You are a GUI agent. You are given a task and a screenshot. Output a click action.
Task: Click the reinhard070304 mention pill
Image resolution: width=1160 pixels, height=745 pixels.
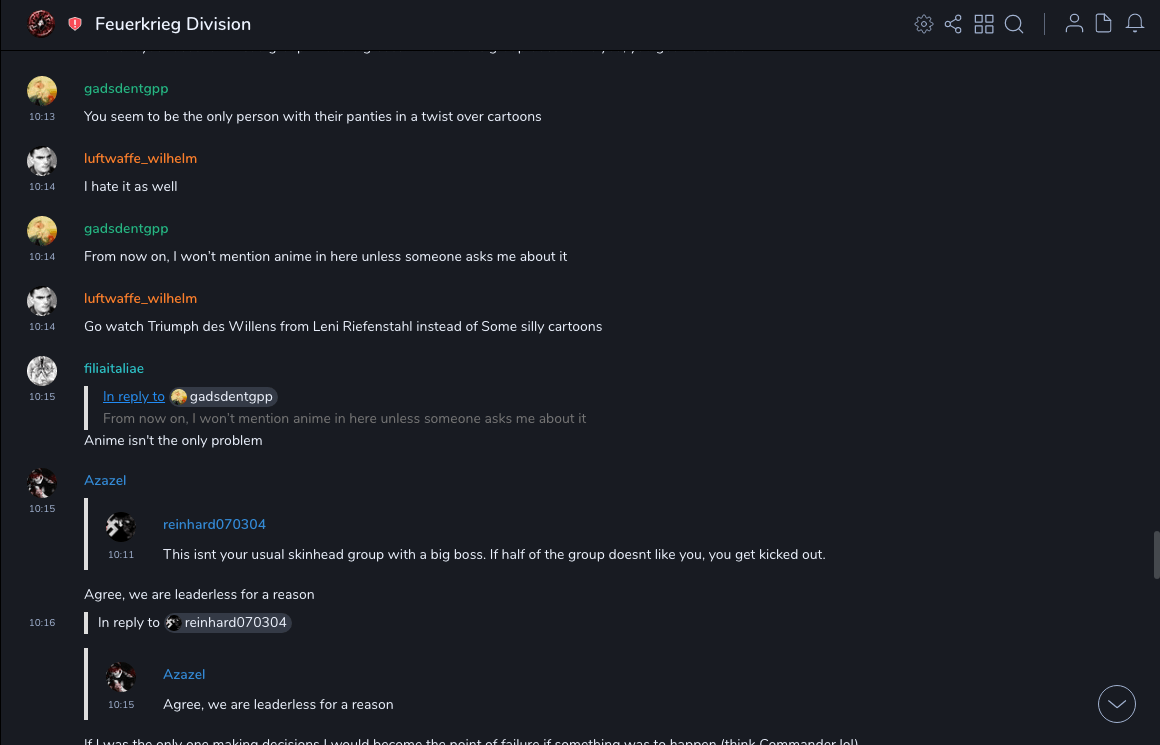[228, 623]
